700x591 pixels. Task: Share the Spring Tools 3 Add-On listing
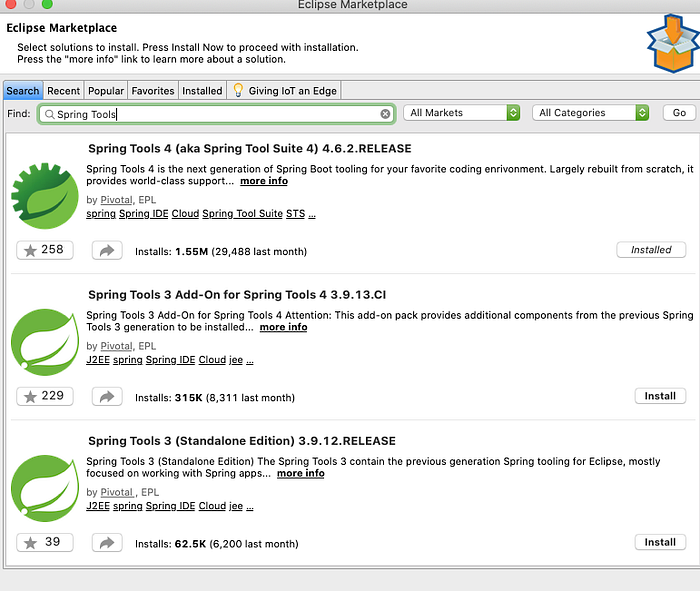point(107,396)
